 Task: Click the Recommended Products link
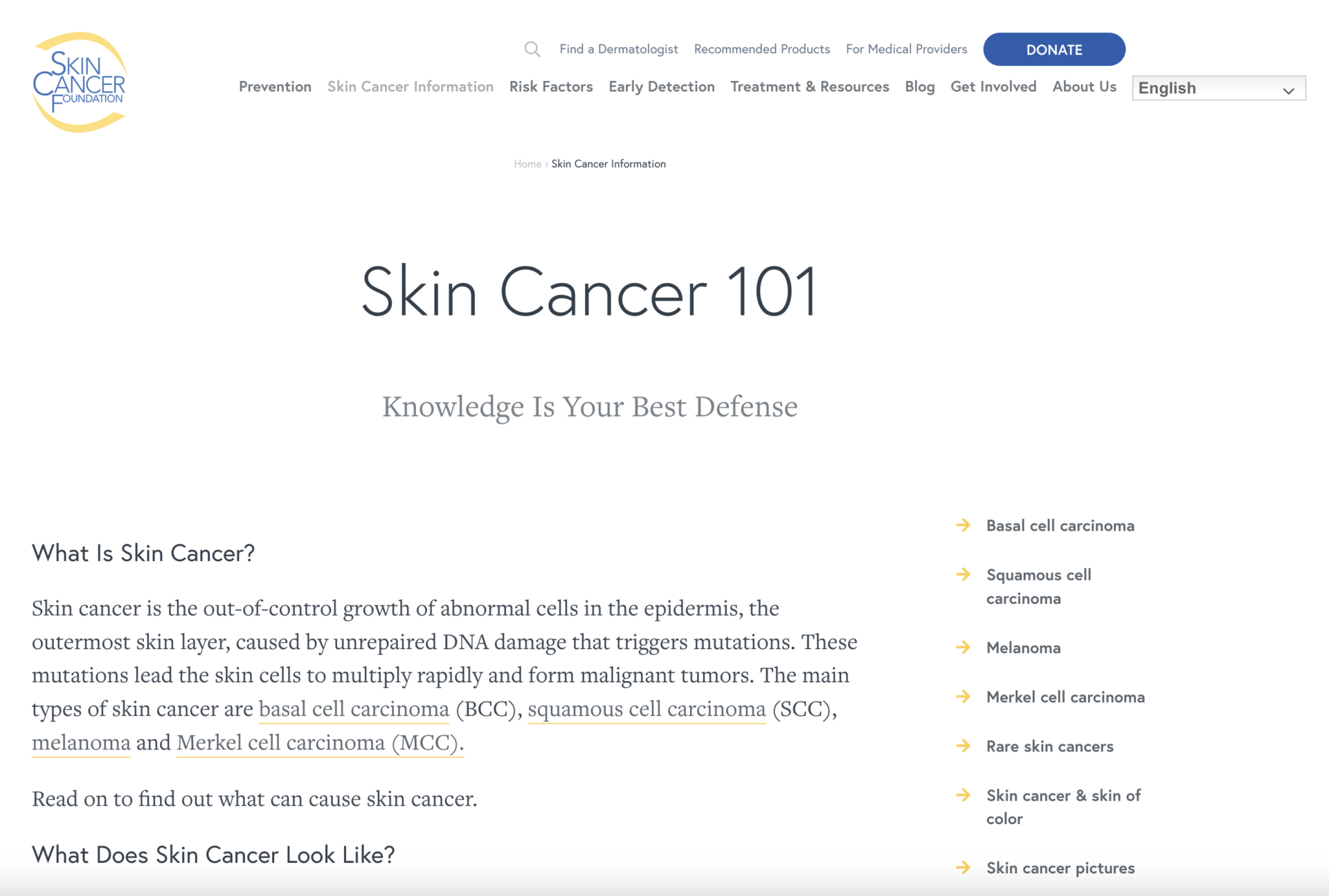pyautogui.click(x=761, y=48)
